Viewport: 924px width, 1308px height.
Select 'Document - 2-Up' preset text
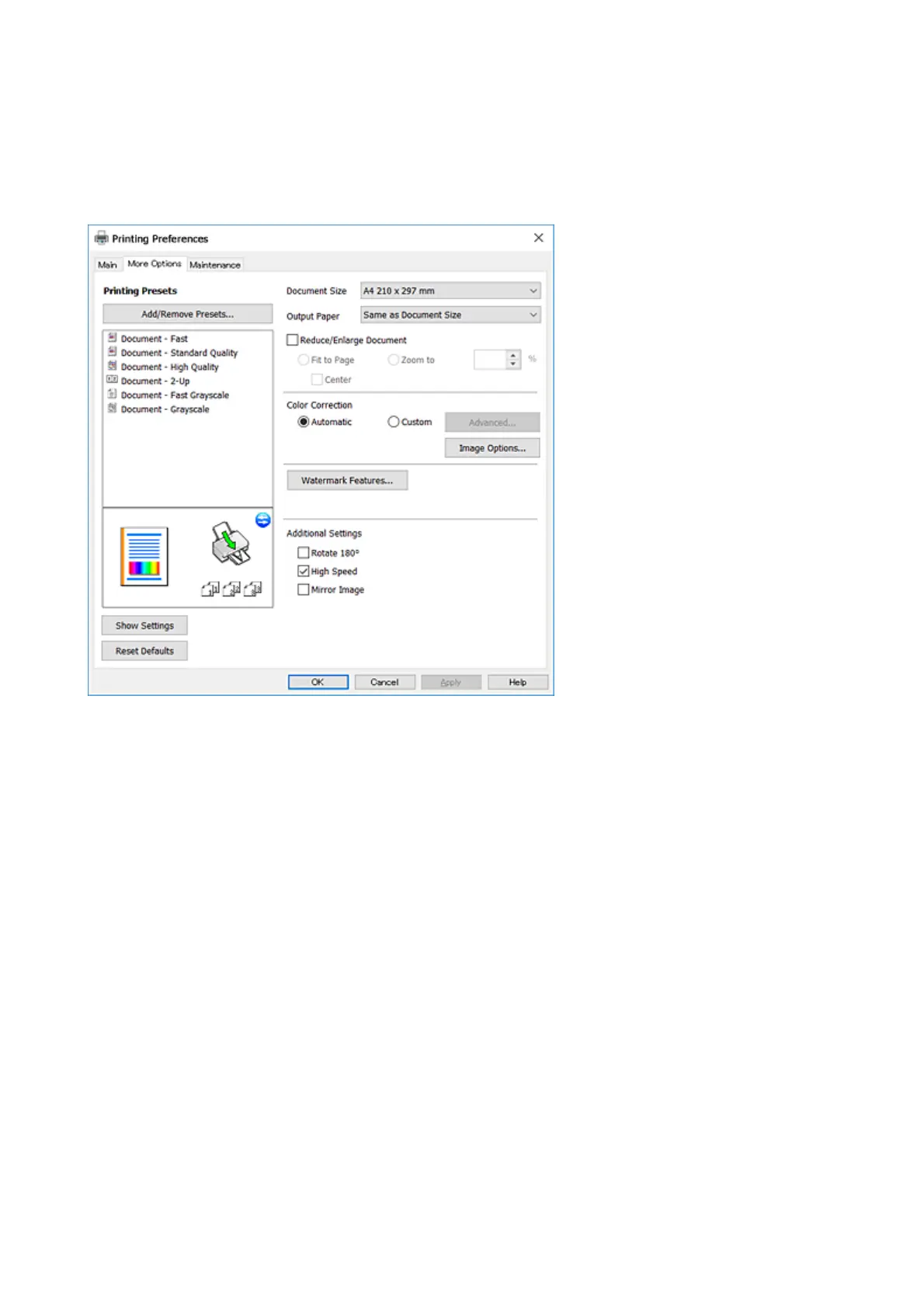point(155,381)
